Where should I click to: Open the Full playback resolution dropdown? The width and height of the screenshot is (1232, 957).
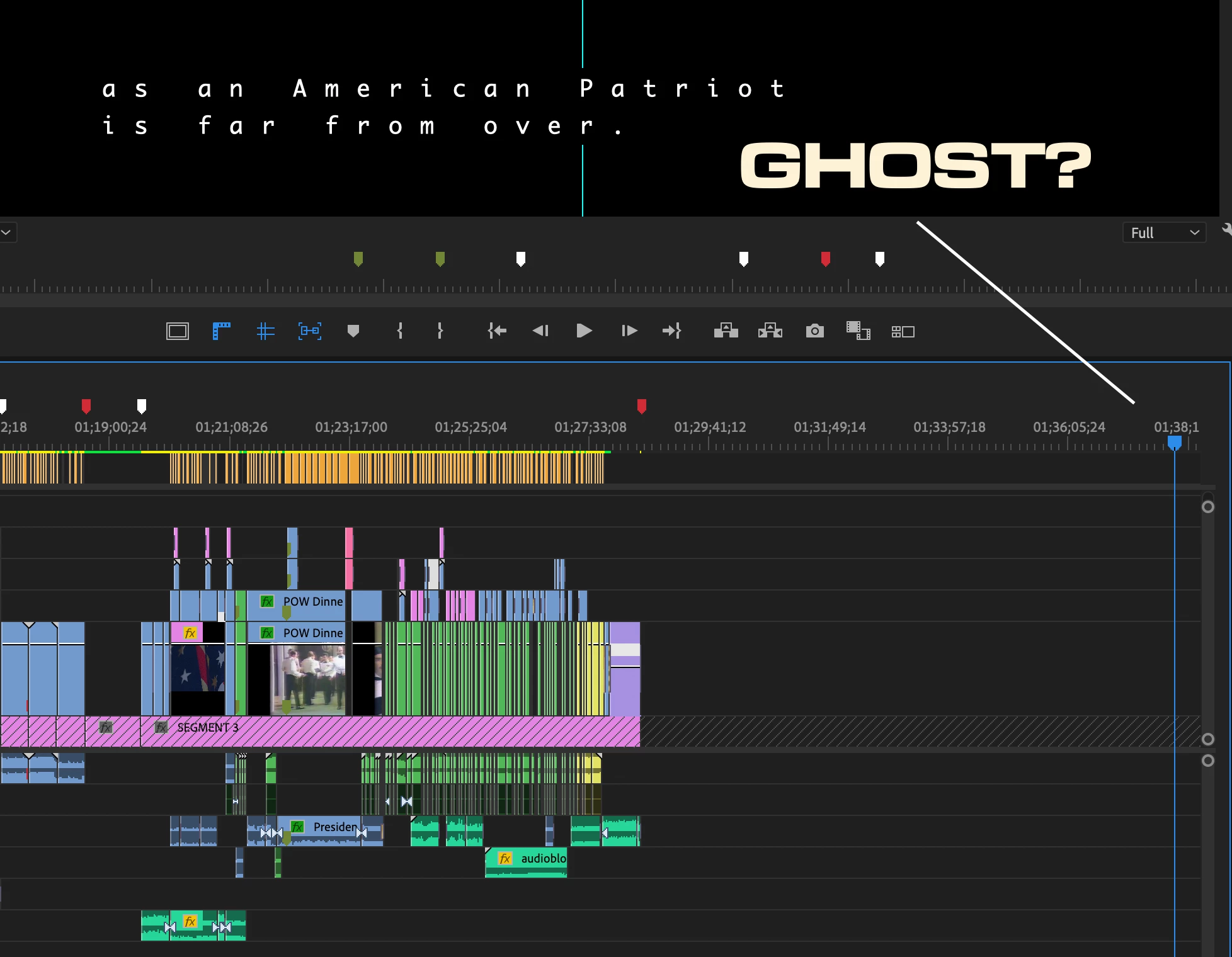tap(1164, 233)
